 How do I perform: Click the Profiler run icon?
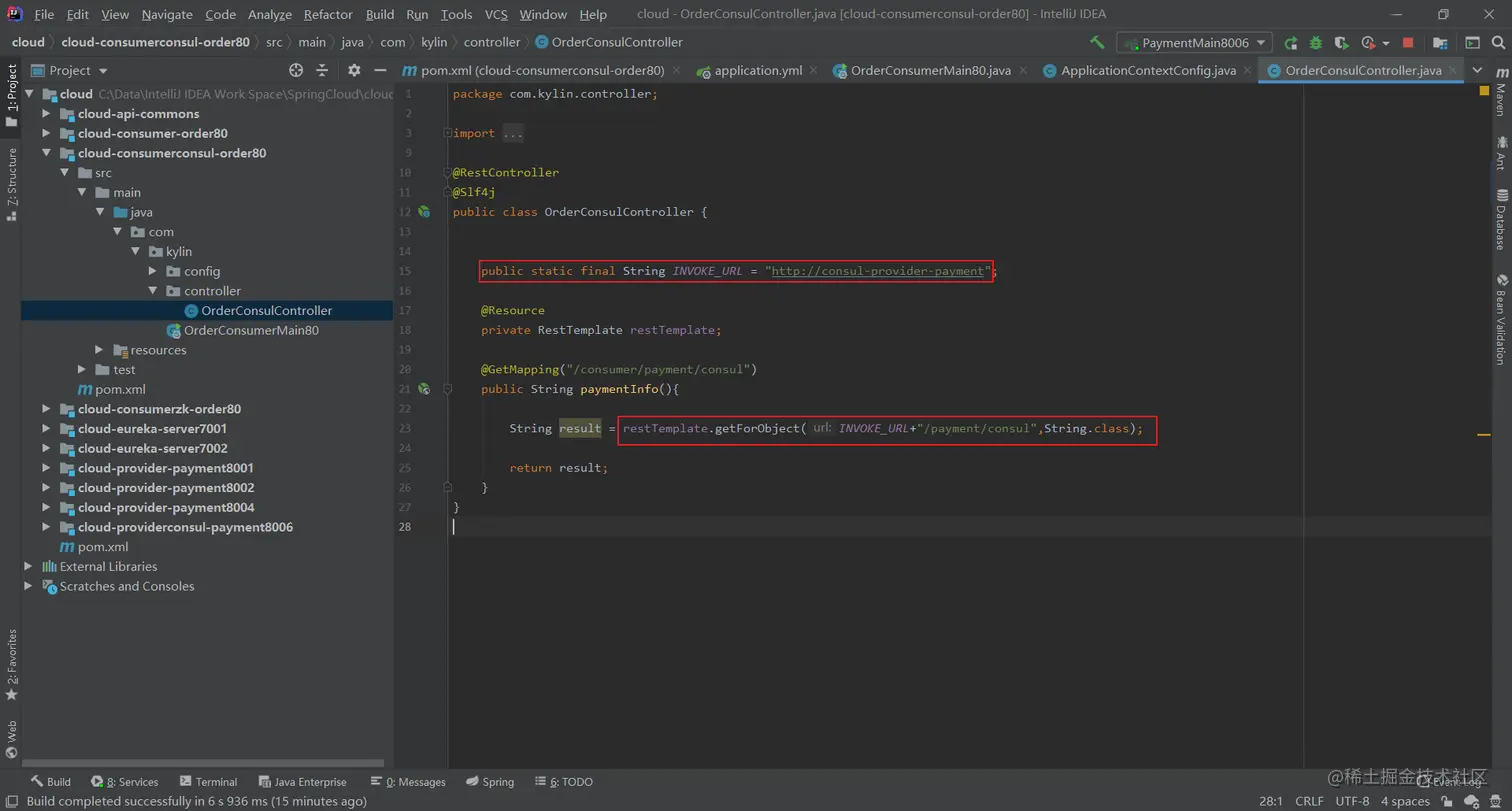tap(1368, 43)
